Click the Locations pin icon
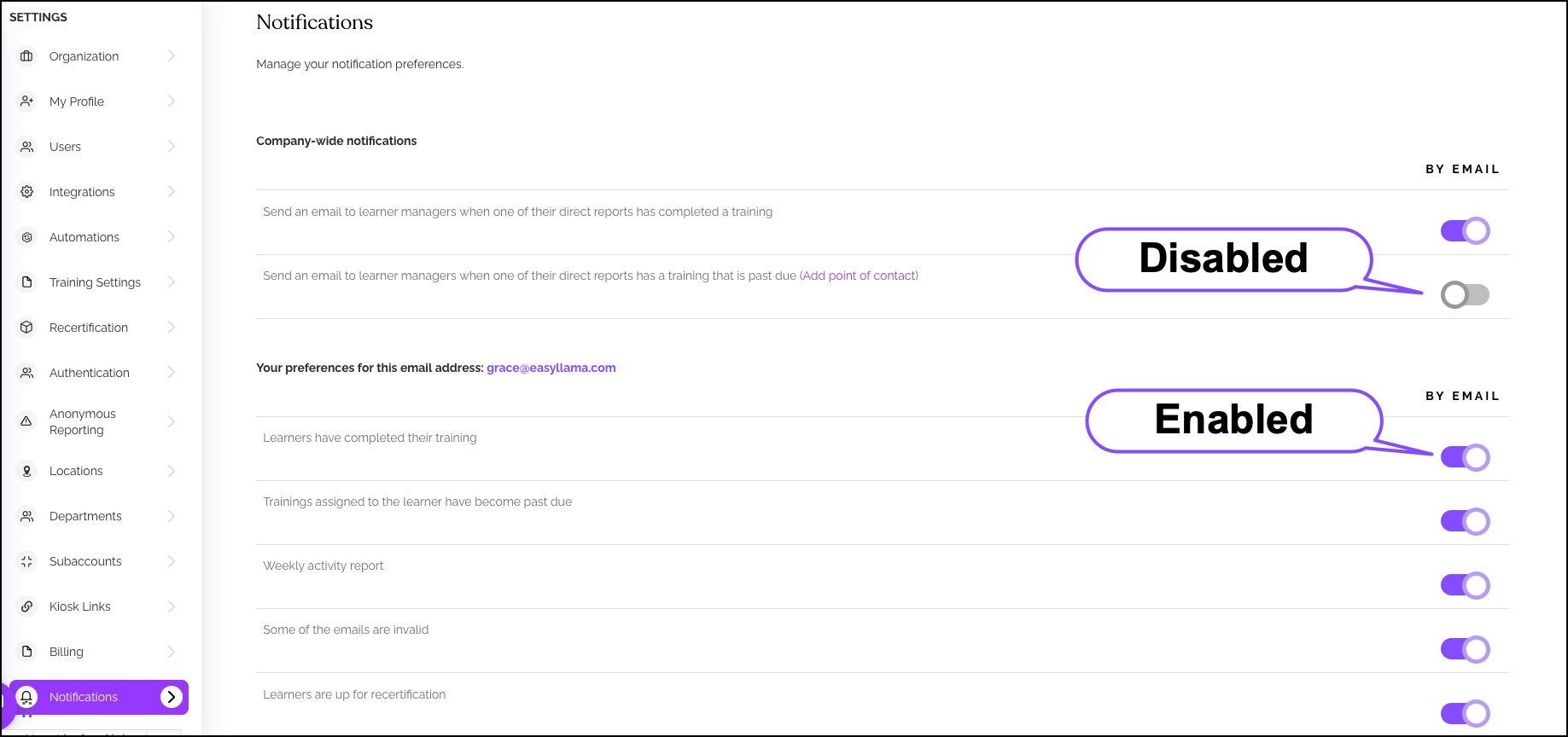 27,471
